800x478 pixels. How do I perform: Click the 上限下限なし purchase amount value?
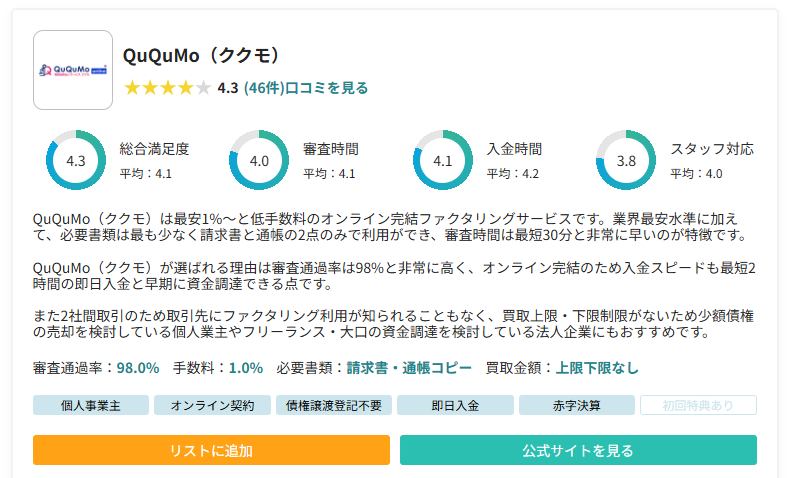(x=597, y=367)
